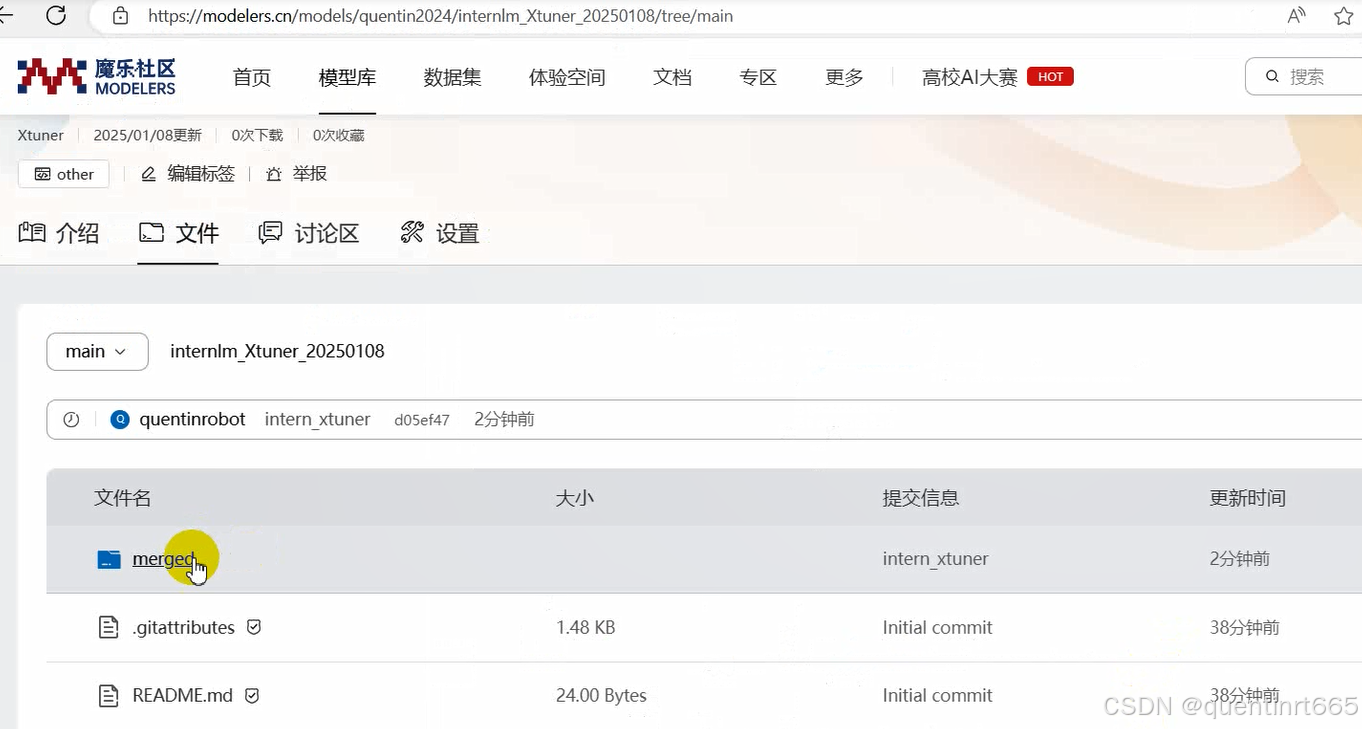Screen dimensions: 1362x729
Task: Click the README.md file icon
Action: (x=109, y=696)
